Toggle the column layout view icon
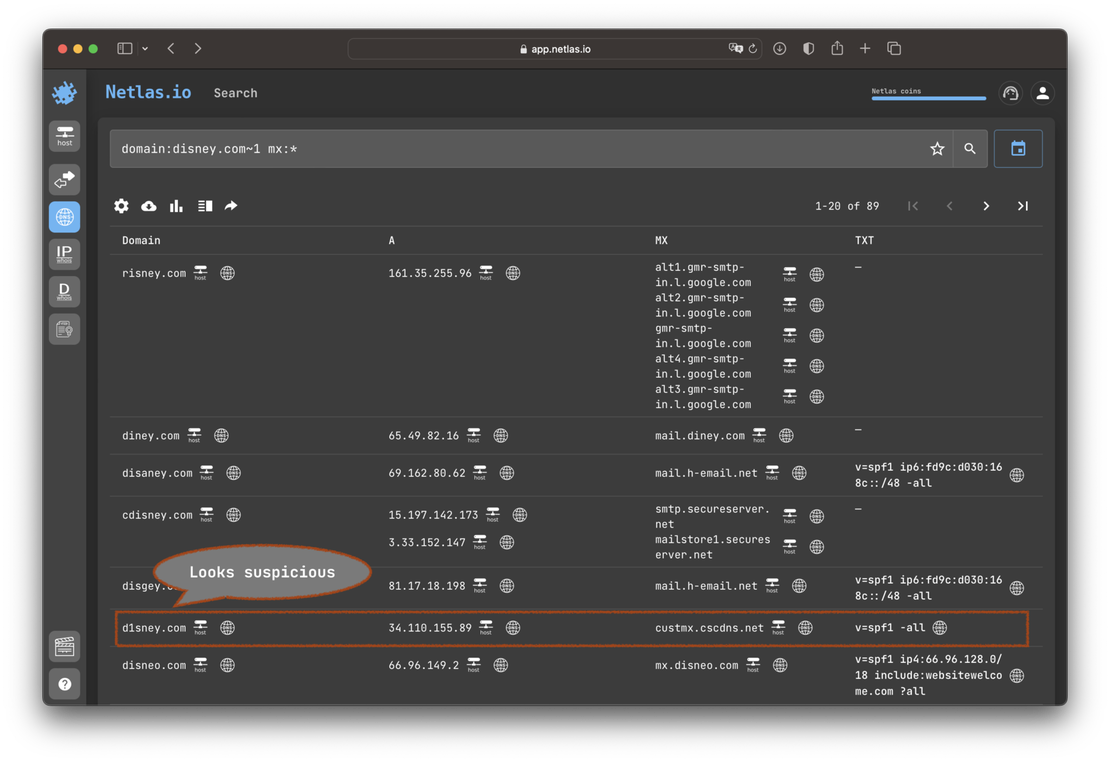Screen dimensions: 1110x762 point(204,206)
